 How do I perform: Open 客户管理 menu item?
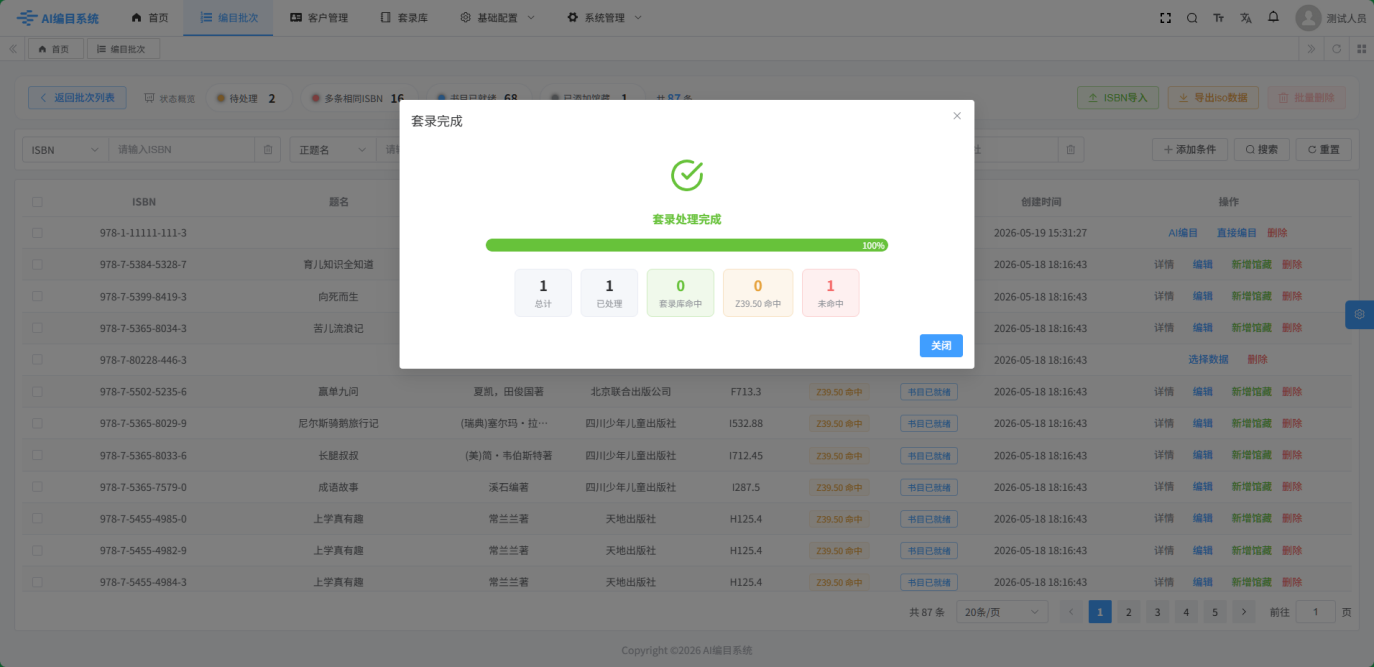319,18
